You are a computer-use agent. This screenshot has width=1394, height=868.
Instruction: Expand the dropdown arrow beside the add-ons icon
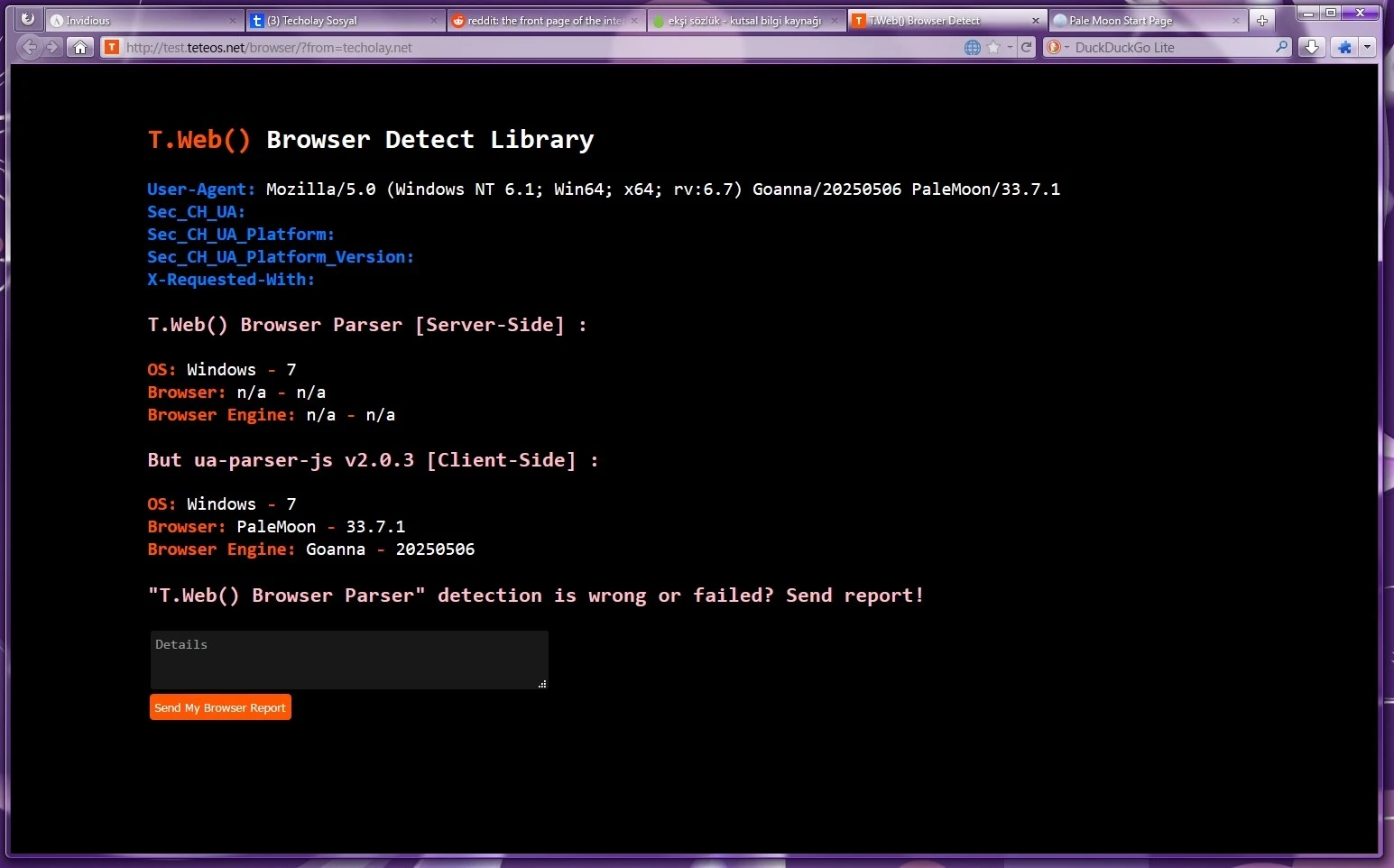(1367, 48)
